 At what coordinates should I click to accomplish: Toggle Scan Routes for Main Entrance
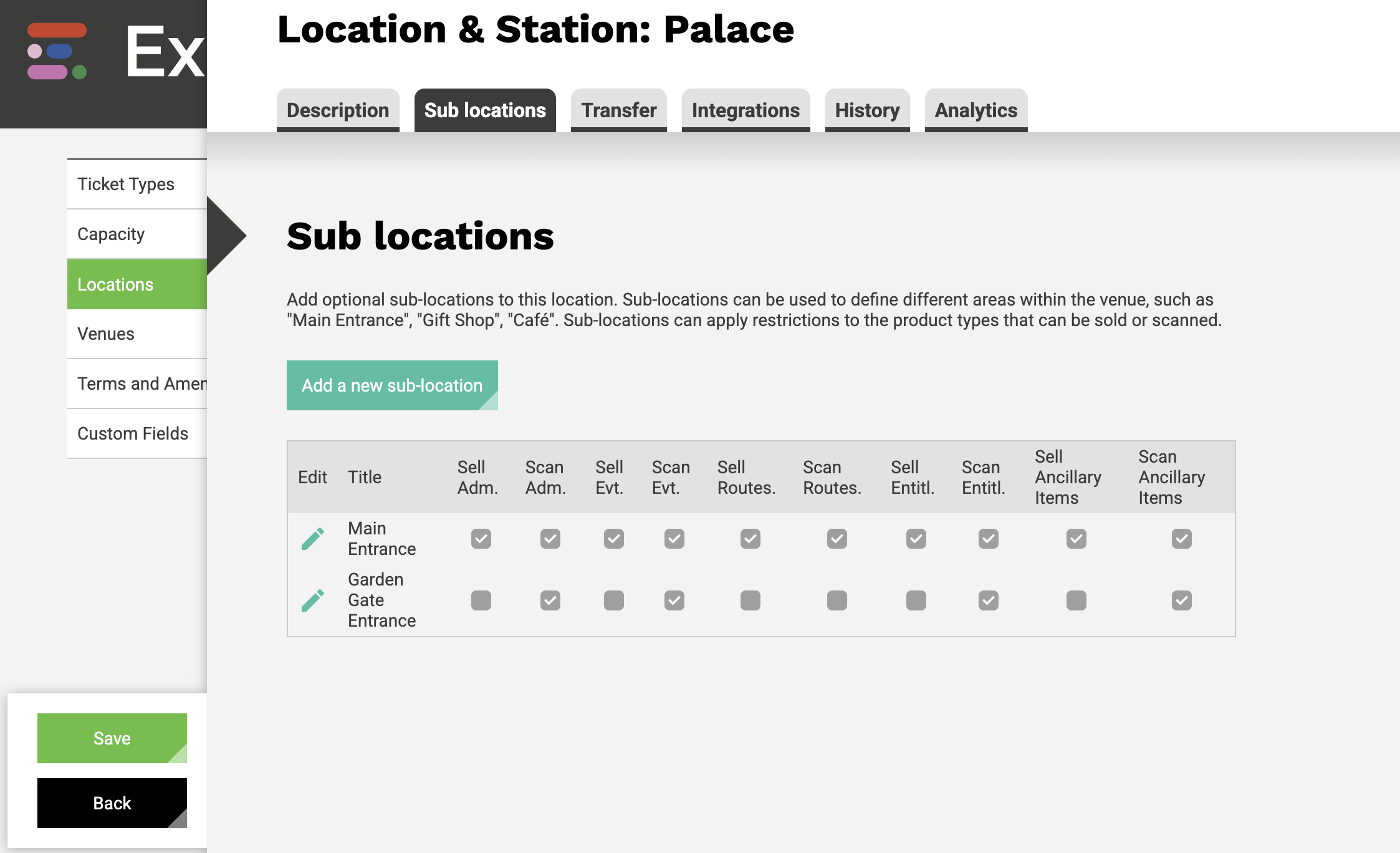[837, 539]
